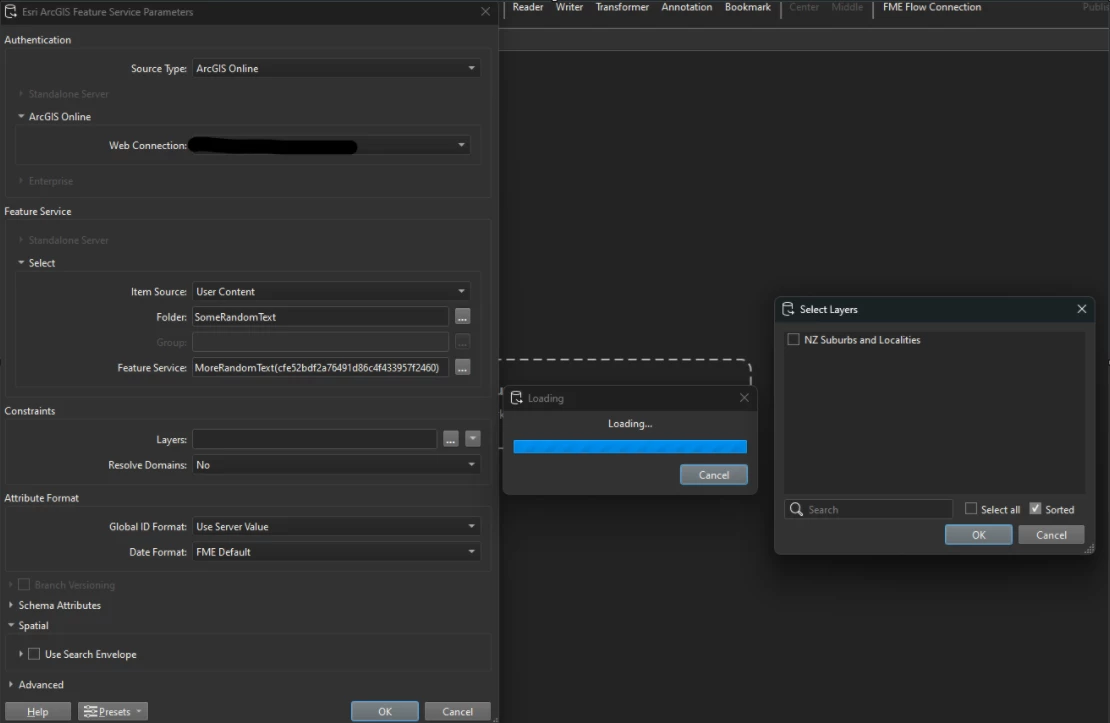Screen dimensions: 1110x723
Task: Open Folder browse ellipsis button
Action: click(x=462, y=317)
